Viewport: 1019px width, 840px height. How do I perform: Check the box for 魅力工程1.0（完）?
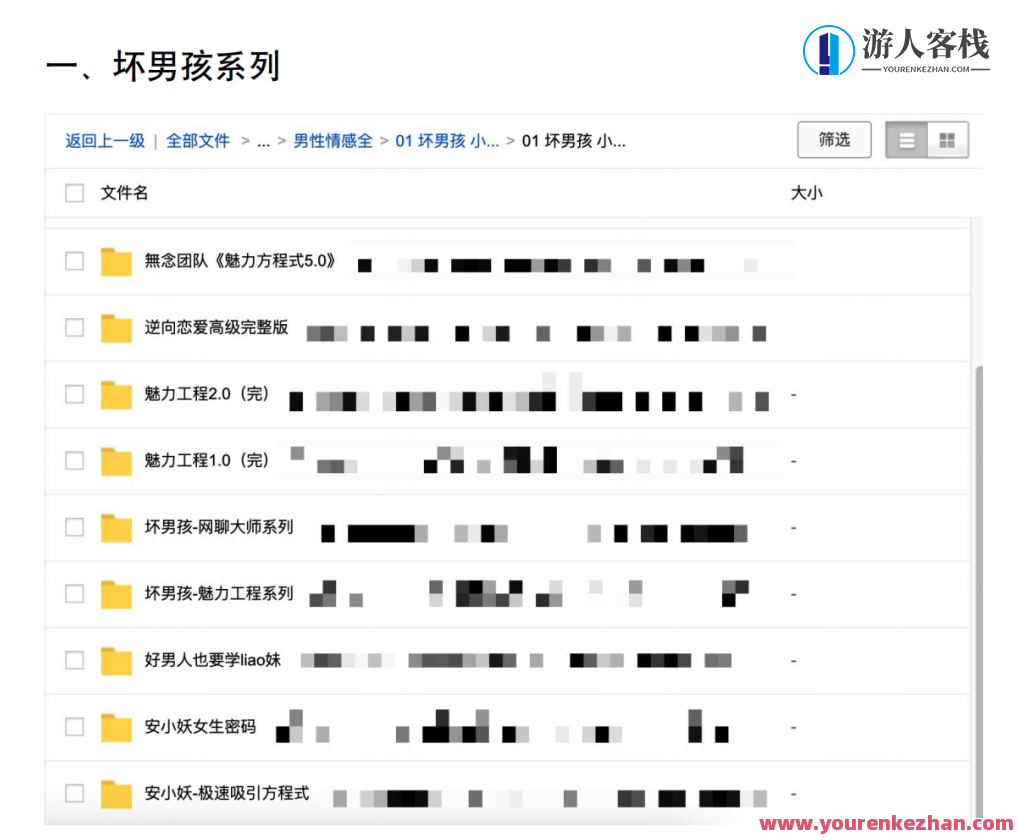pos(75,461)
